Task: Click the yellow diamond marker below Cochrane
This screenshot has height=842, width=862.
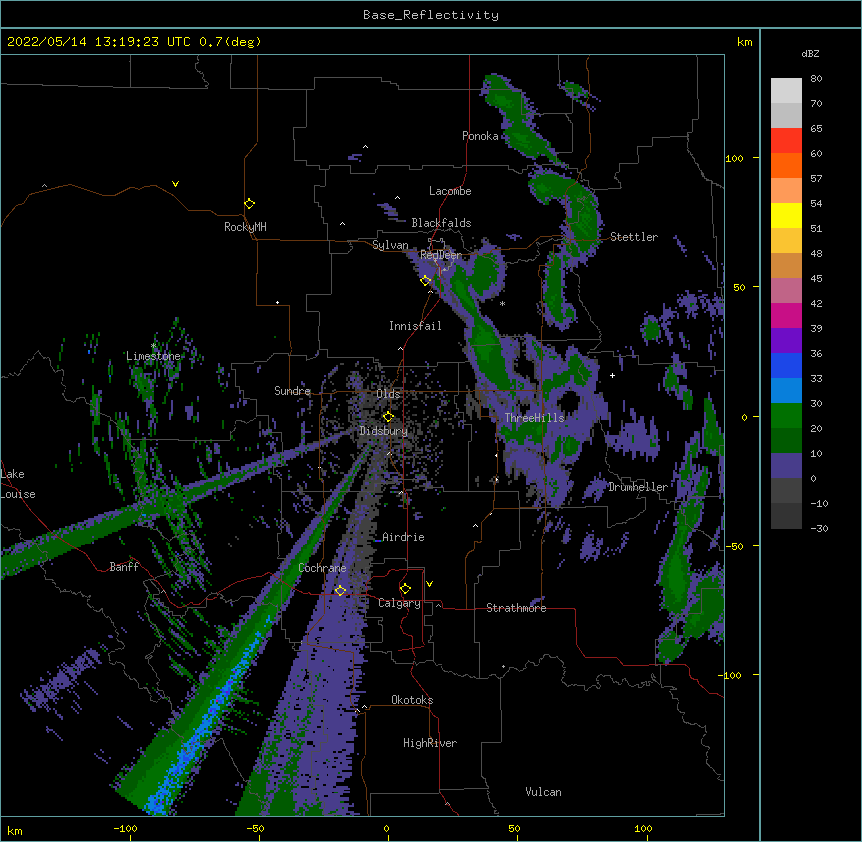Action: tap(340, 591)
